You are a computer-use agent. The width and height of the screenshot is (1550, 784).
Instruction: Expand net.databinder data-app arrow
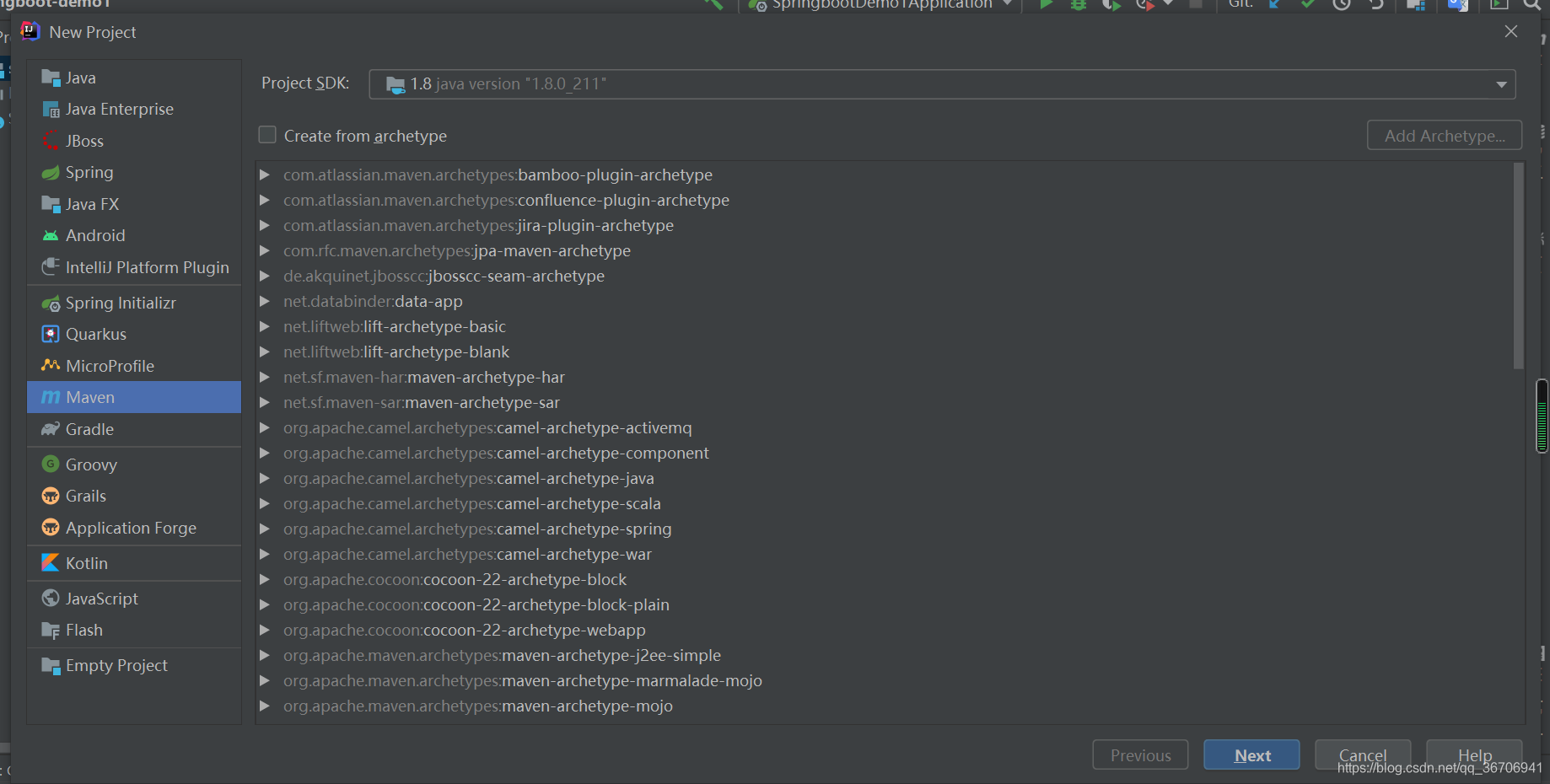[265, 301]
